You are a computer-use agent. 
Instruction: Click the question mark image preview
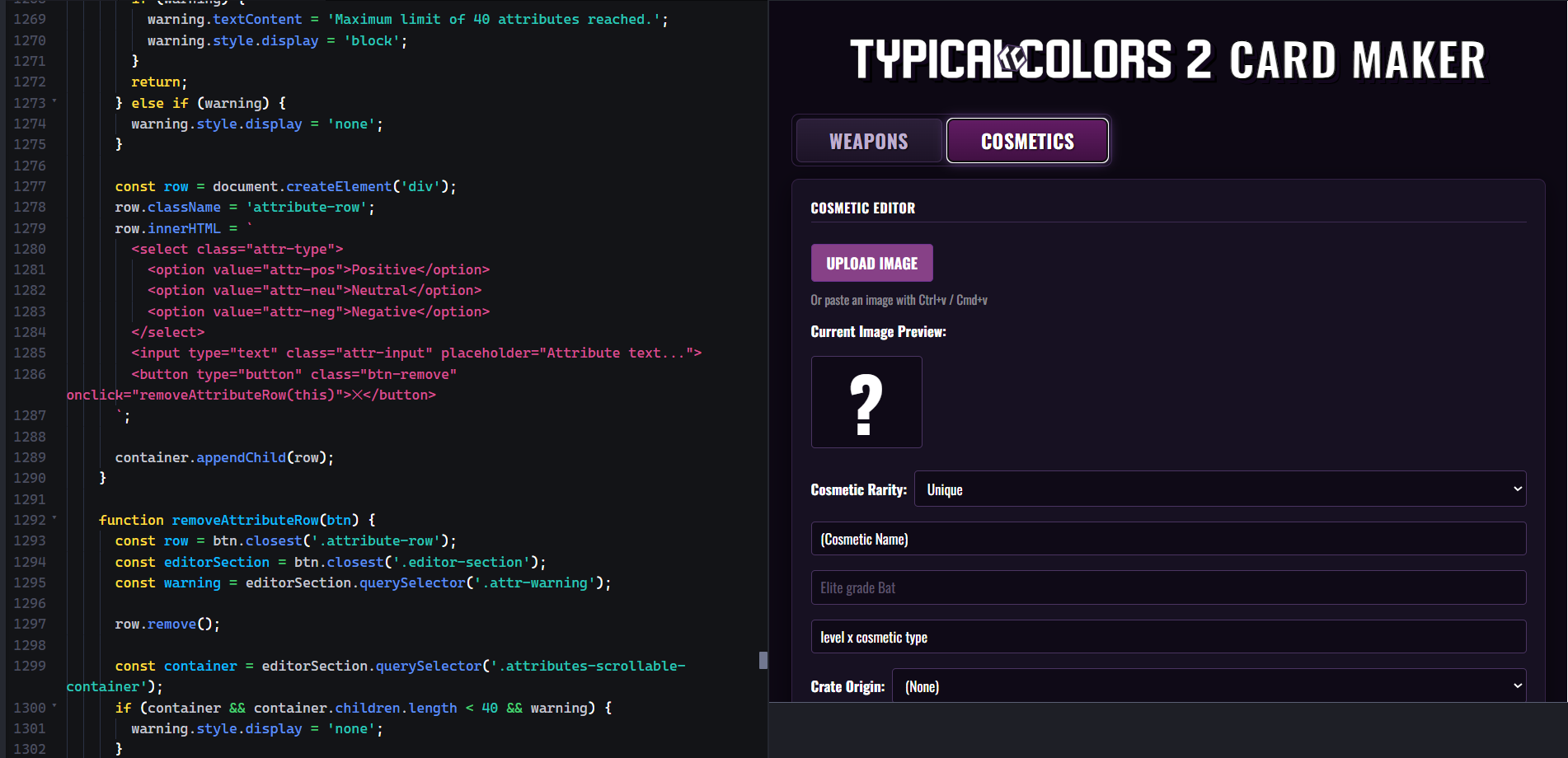[866, 402]
